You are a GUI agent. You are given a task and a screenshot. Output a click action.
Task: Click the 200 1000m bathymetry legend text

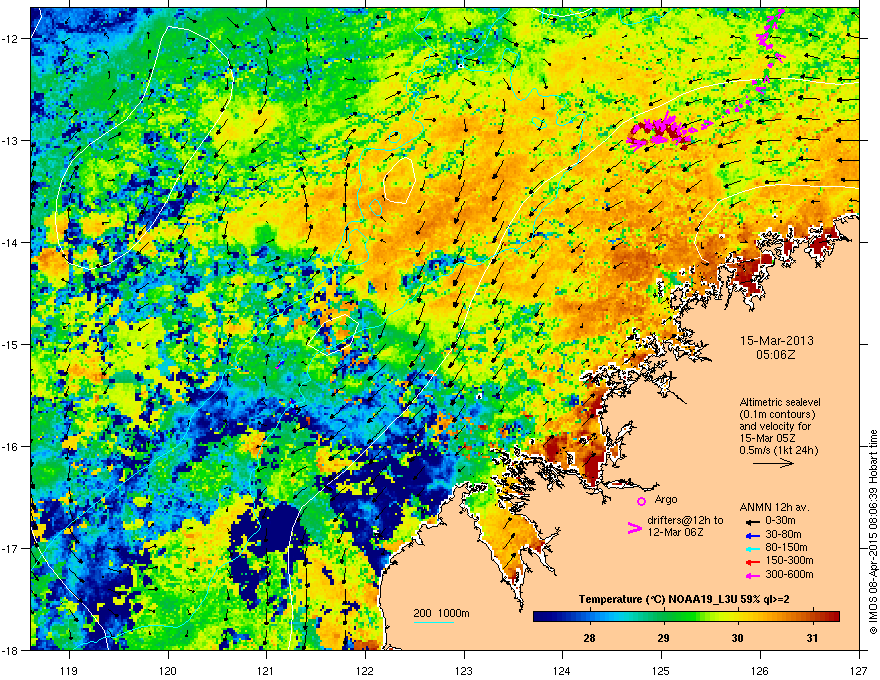tap(442, 613)
